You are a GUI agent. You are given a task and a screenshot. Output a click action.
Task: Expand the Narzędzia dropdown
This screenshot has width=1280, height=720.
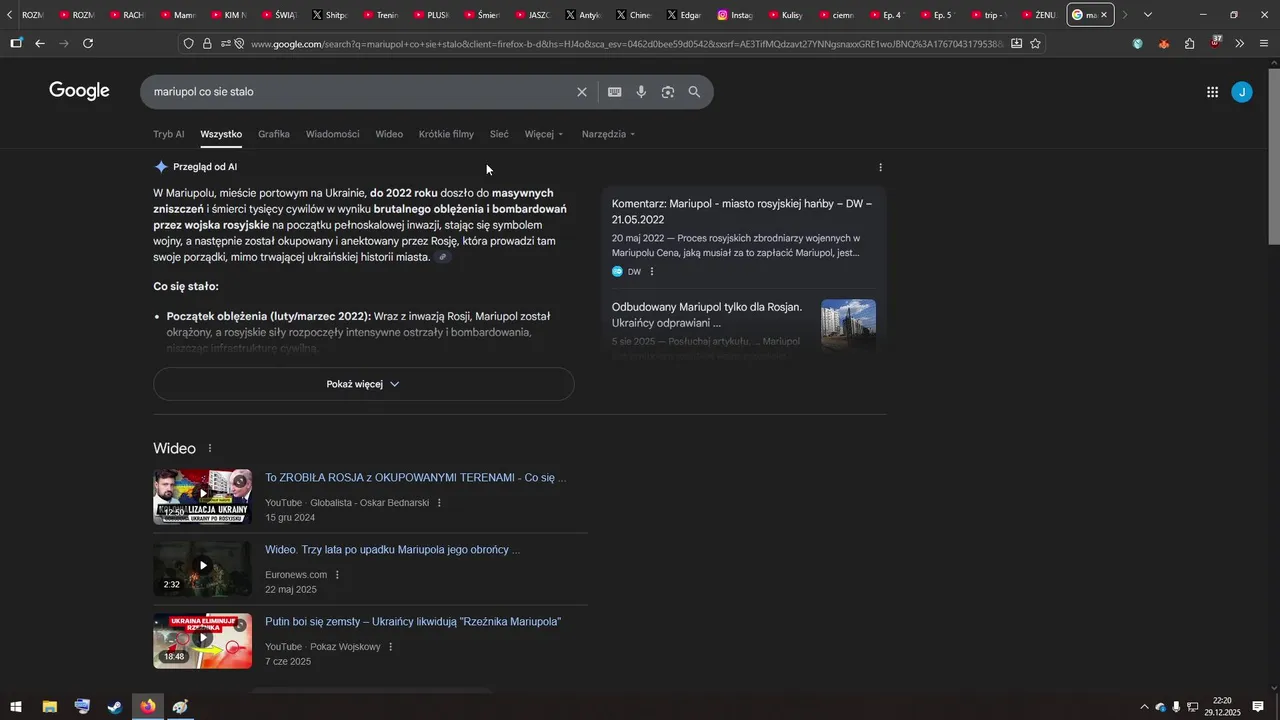[x=608, y=134]
